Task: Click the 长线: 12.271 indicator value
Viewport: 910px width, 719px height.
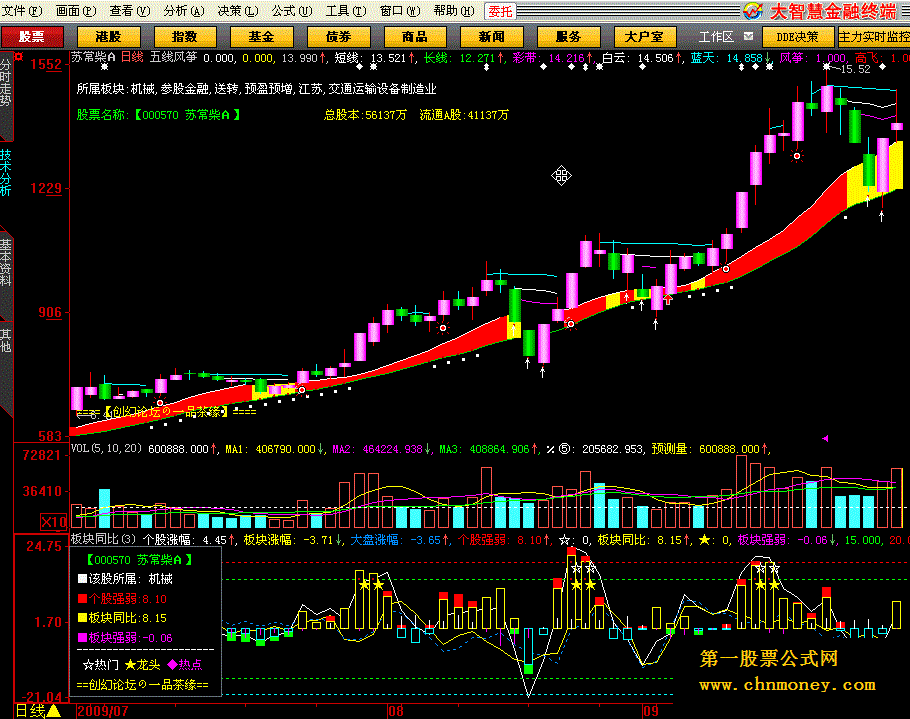Action: click(x=463, y=57)
